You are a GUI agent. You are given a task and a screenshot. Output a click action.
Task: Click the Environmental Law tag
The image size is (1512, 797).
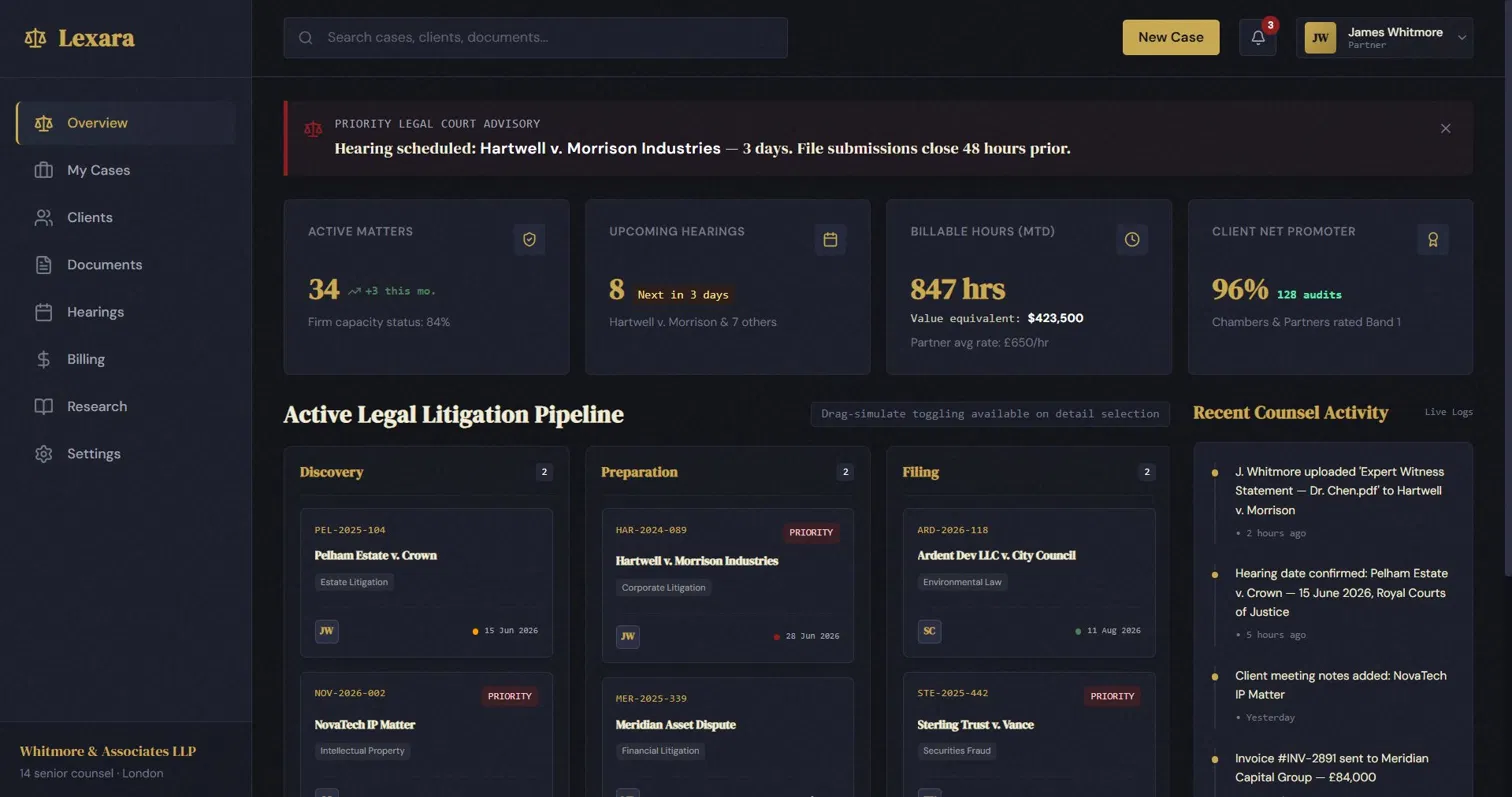[962, 582]
